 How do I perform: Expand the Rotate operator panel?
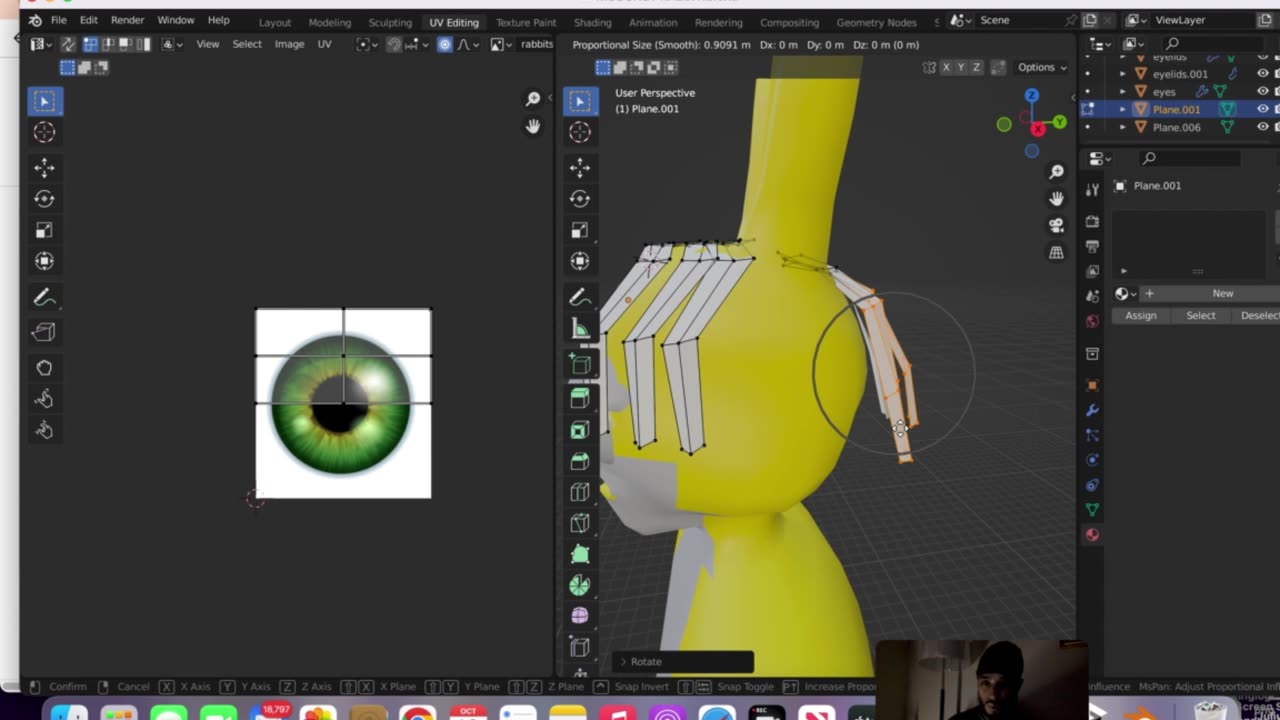[x=624, y=661]
